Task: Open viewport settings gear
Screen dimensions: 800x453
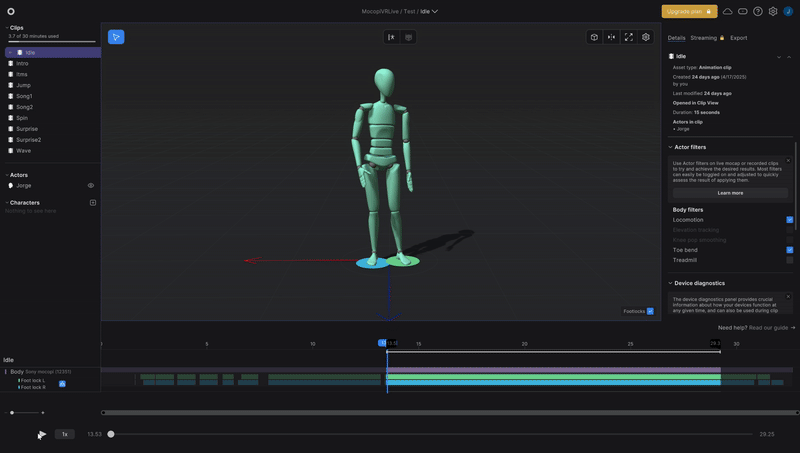Action: click(x=646, y=37)
